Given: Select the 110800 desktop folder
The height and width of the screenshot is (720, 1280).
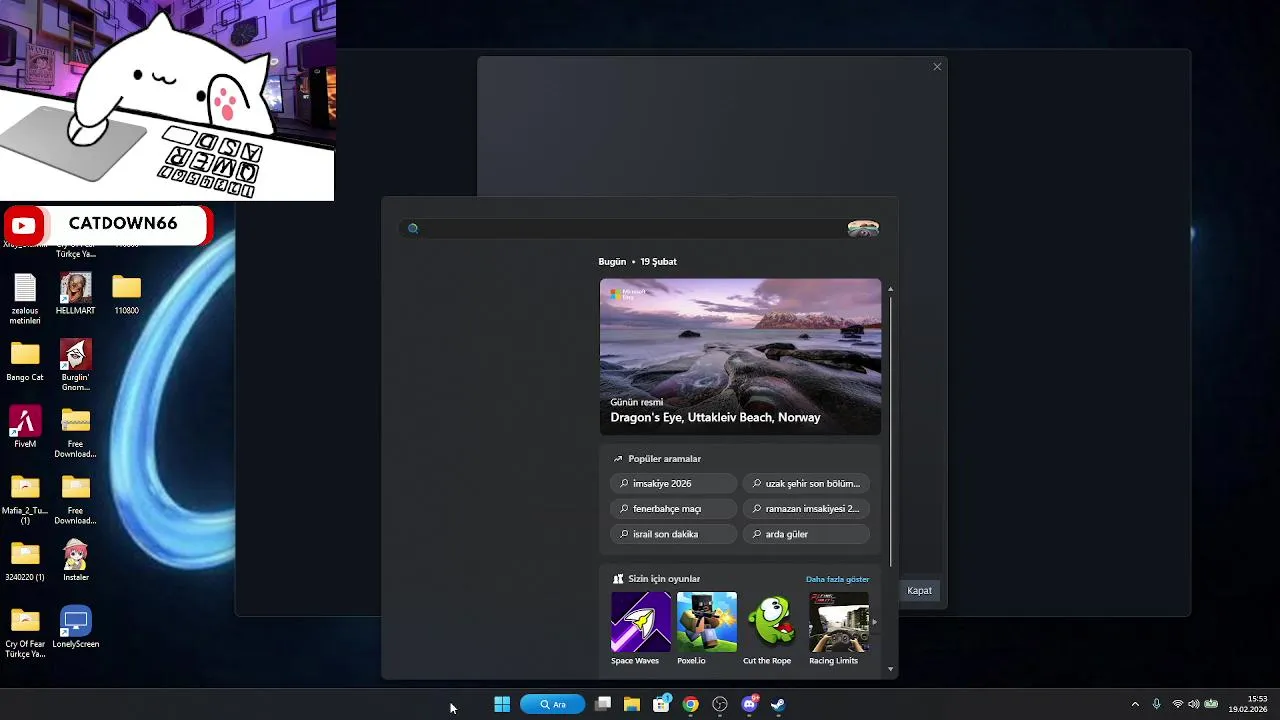Looking at the screenshot, I should tap(126, 294).
